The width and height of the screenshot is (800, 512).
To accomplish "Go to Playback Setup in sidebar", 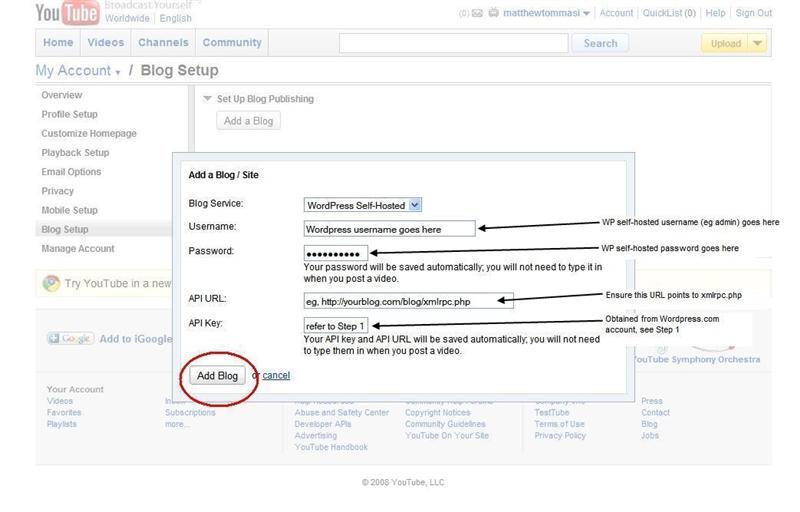I will click(75, 153).
